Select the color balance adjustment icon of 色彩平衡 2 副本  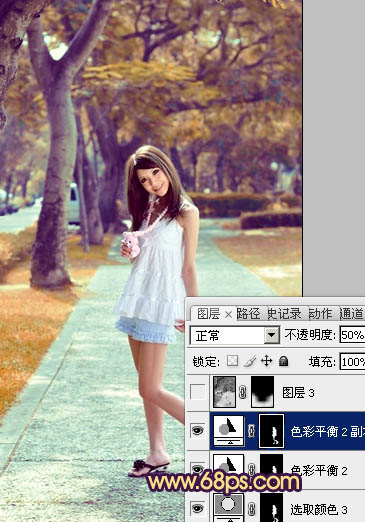(x=228, y=430)
